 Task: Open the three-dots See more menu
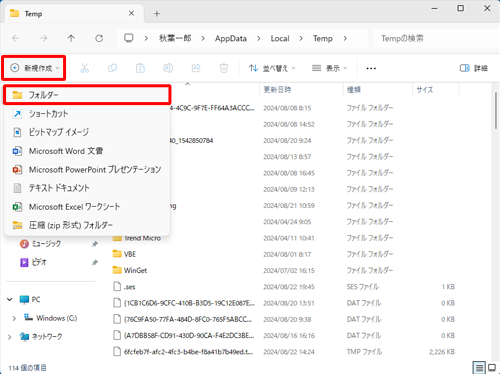click(371, 68)
